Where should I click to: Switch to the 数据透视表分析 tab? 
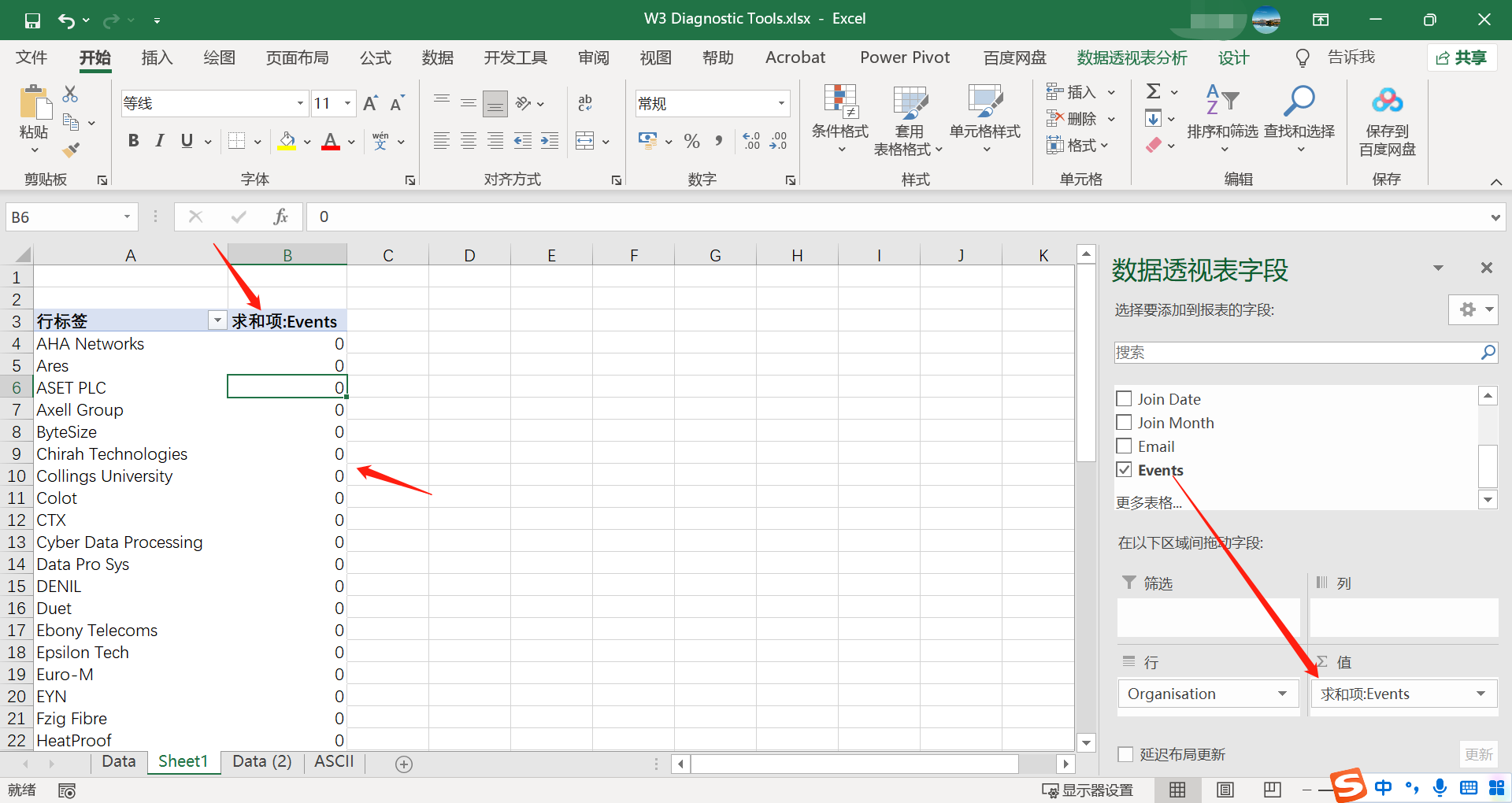1132,57
